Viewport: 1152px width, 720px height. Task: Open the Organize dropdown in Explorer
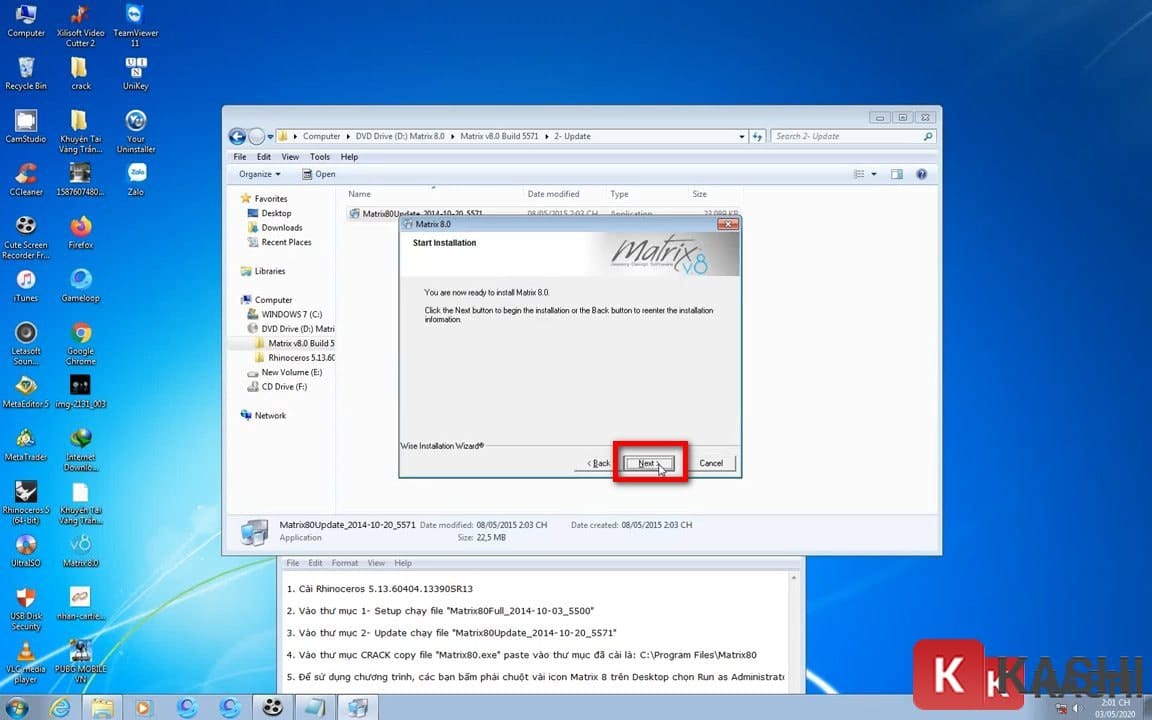tap(259, 174)
